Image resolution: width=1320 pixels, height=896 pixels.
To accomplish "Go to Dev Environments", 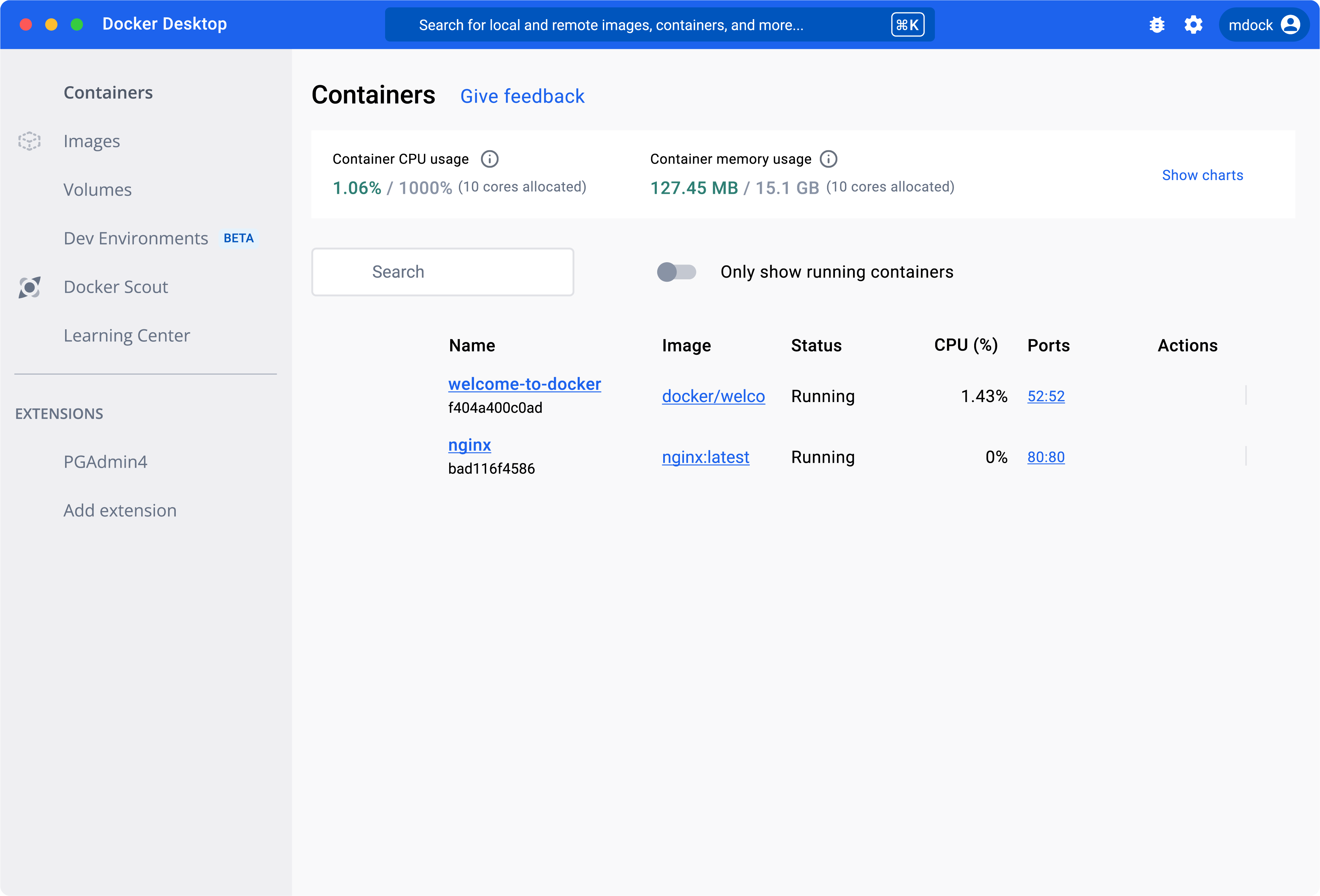I will [136, 238].
